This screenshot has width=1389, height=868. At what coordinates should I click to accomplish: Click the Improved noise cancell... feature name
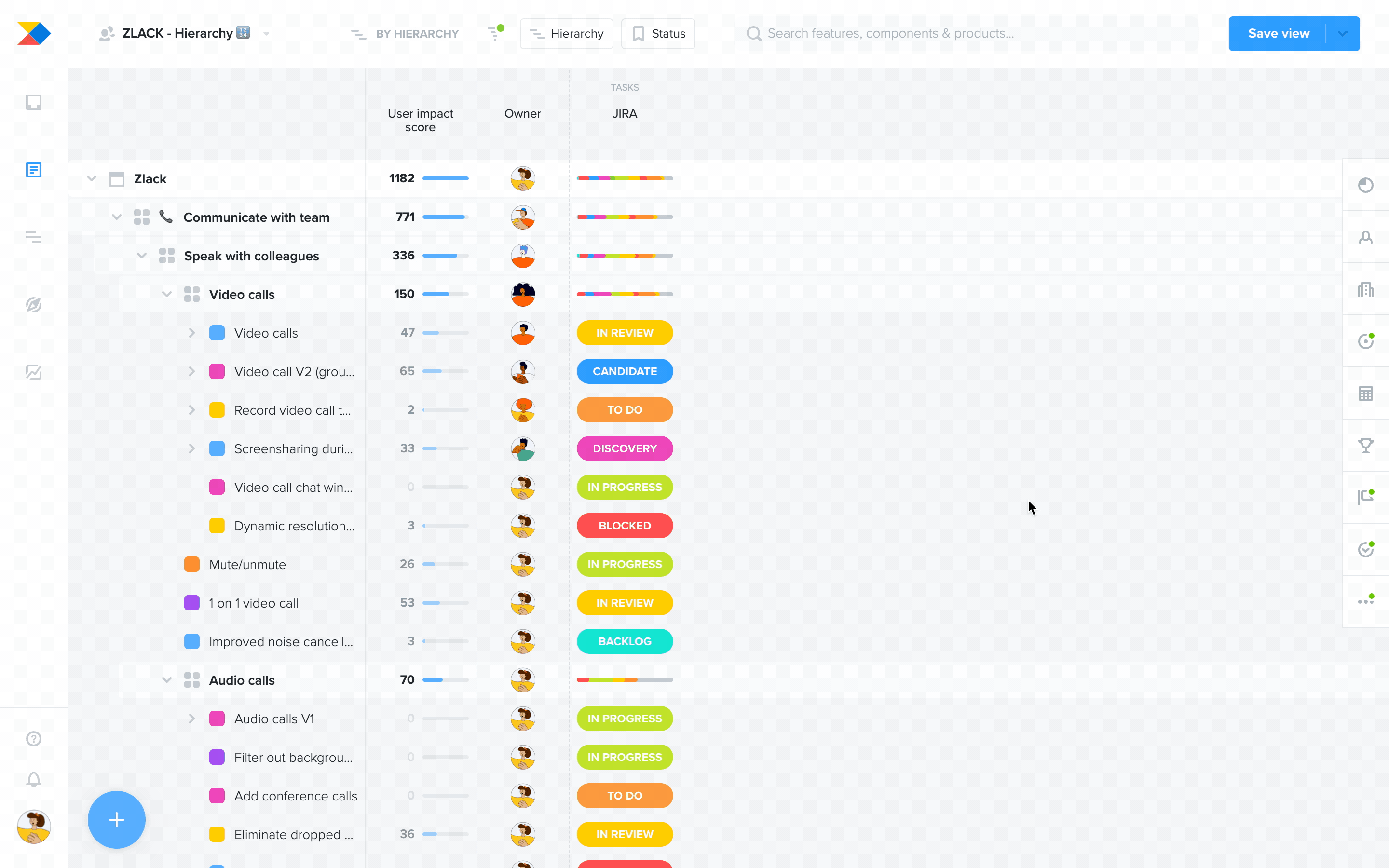pos(281,641)
